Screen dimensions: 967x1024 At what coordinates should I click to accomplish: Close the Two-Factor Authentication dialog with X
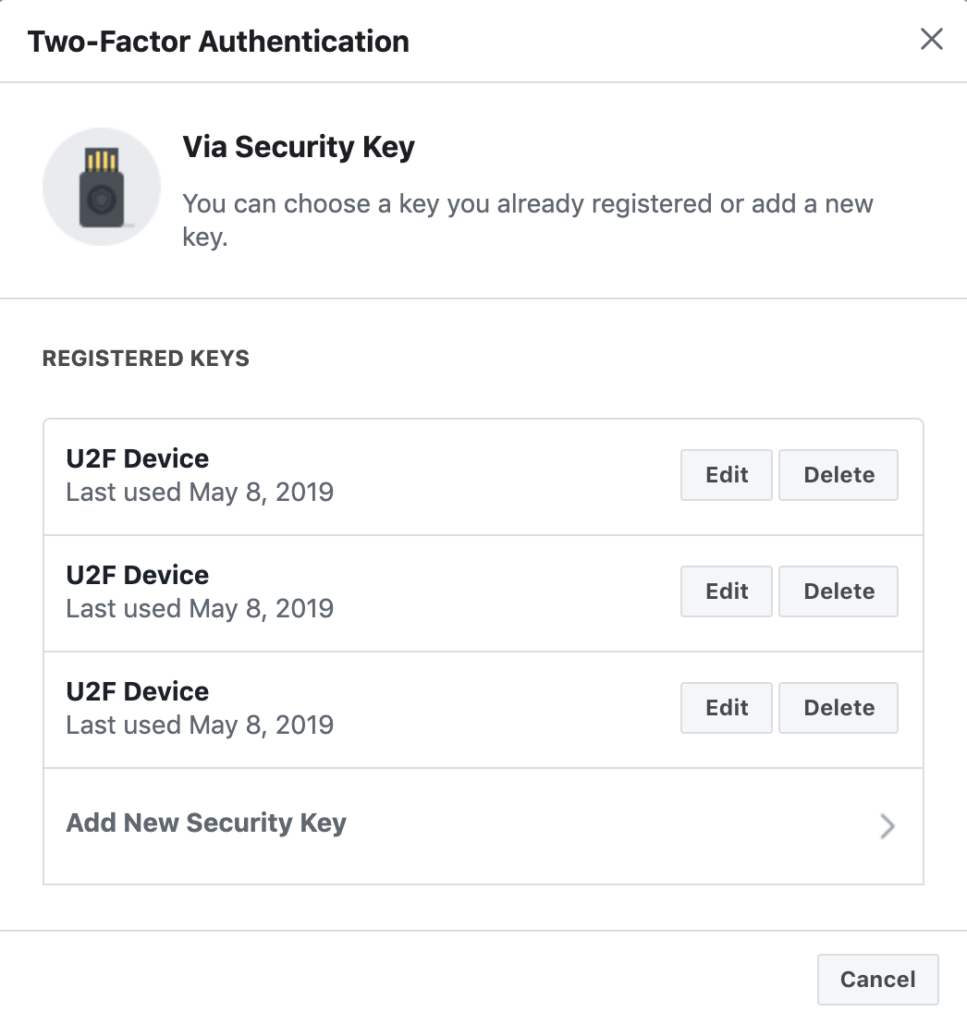(931, 39)
